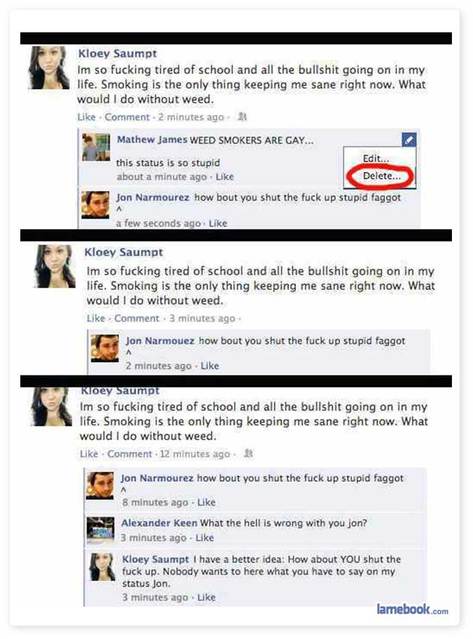
Task: Click the pencil edit icon on Mathew's comment
Action: [x=409, y=139]
